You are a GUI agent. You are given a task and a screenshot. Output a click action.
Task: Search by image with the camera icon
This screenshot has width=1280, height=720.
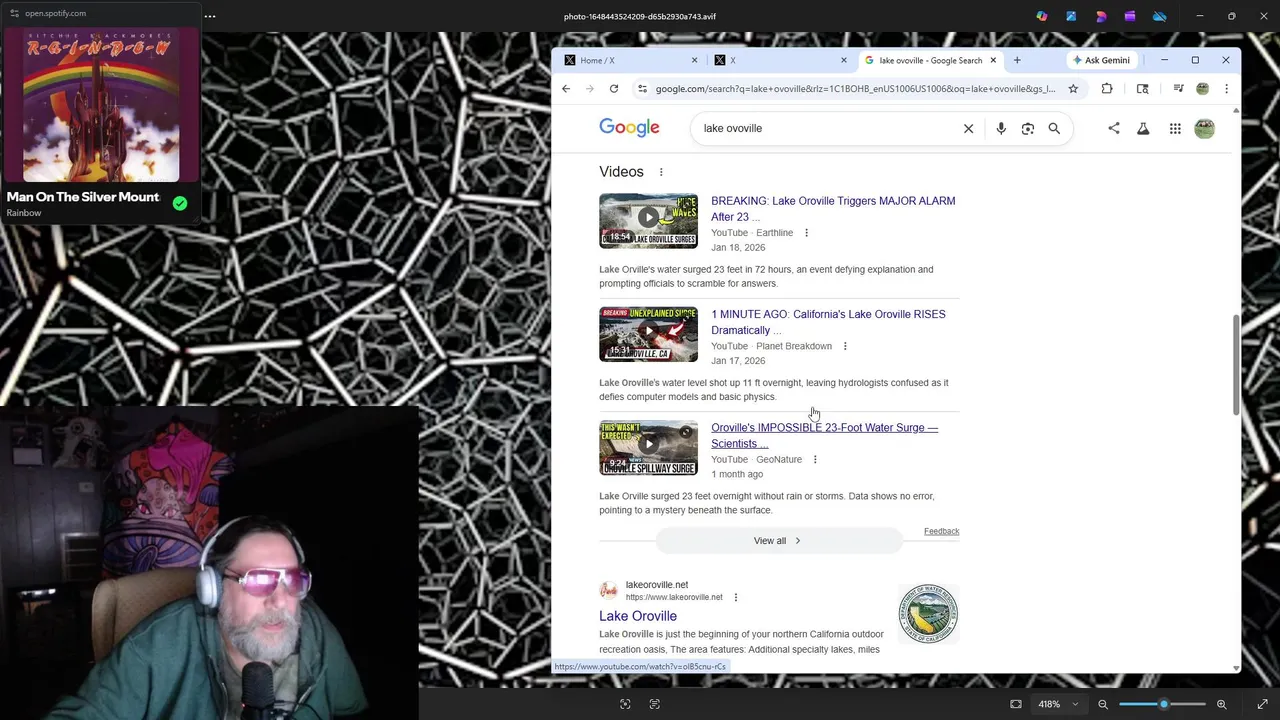(x=1028, y=128)
